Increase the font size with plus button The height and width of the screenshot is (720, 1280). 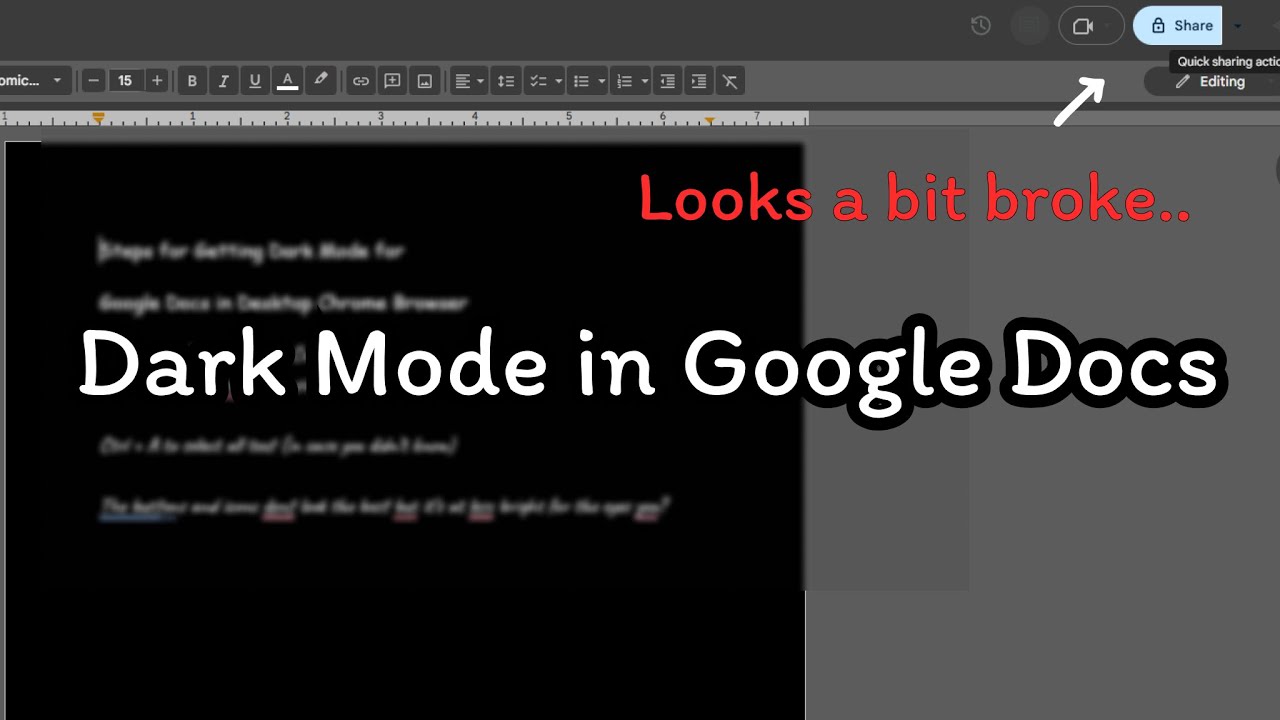[157, 81]
